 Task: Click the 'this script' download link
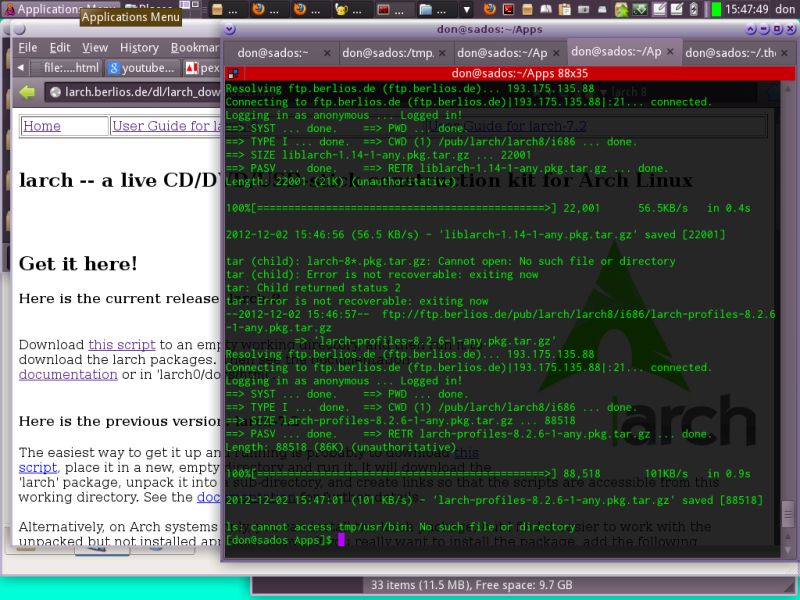pyautogui.click(x=122, y=345)
